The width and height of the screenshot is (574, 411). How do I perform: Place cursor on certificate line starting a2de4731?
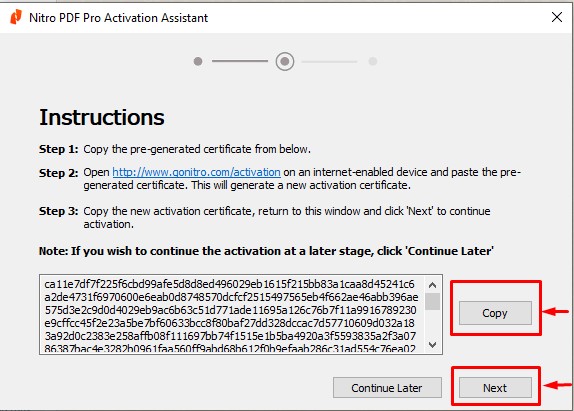pos(231,297)
